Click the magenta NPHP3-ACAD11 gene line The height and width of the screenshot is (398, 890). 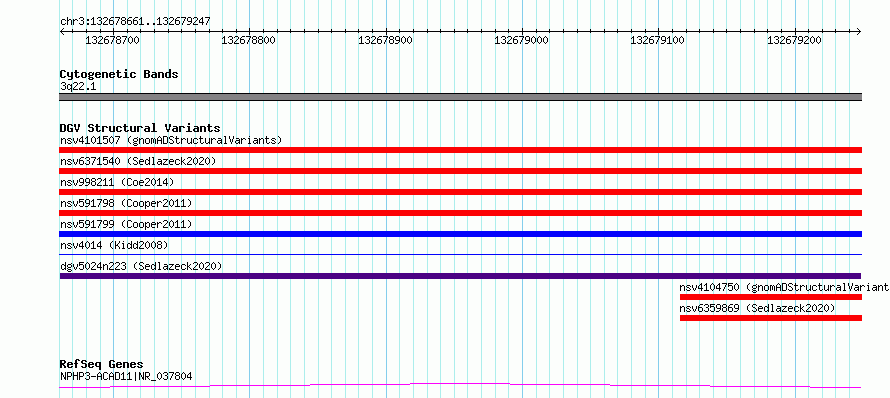click(x=460, y=386)
